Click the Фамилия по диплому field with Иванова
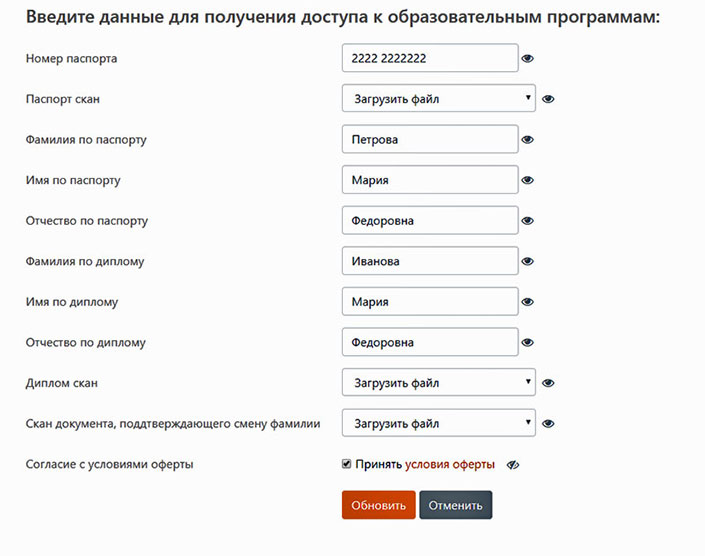This screenshot has width=705, height=556. coord(430,261)
